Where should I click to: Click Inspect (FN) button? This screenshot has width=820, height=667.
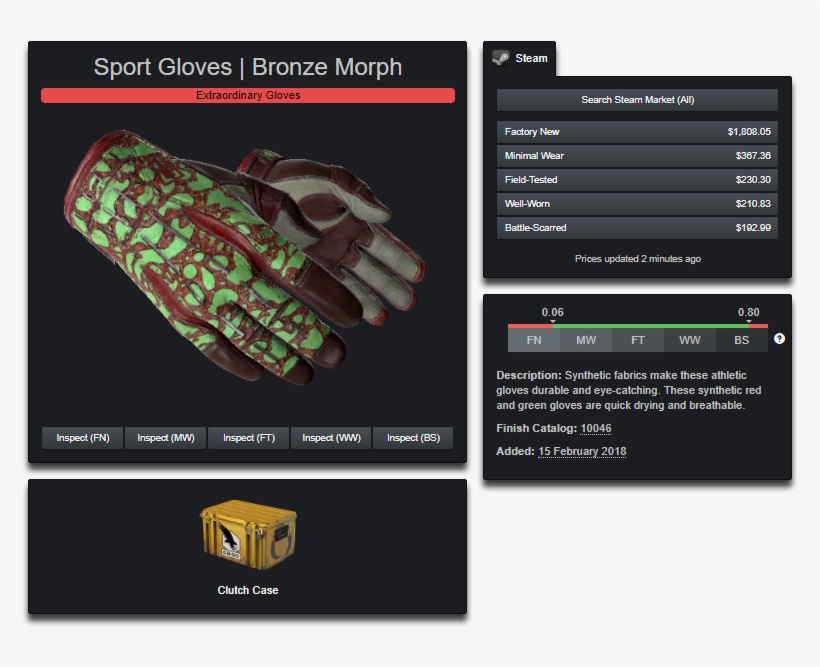(x=83, y=438)
